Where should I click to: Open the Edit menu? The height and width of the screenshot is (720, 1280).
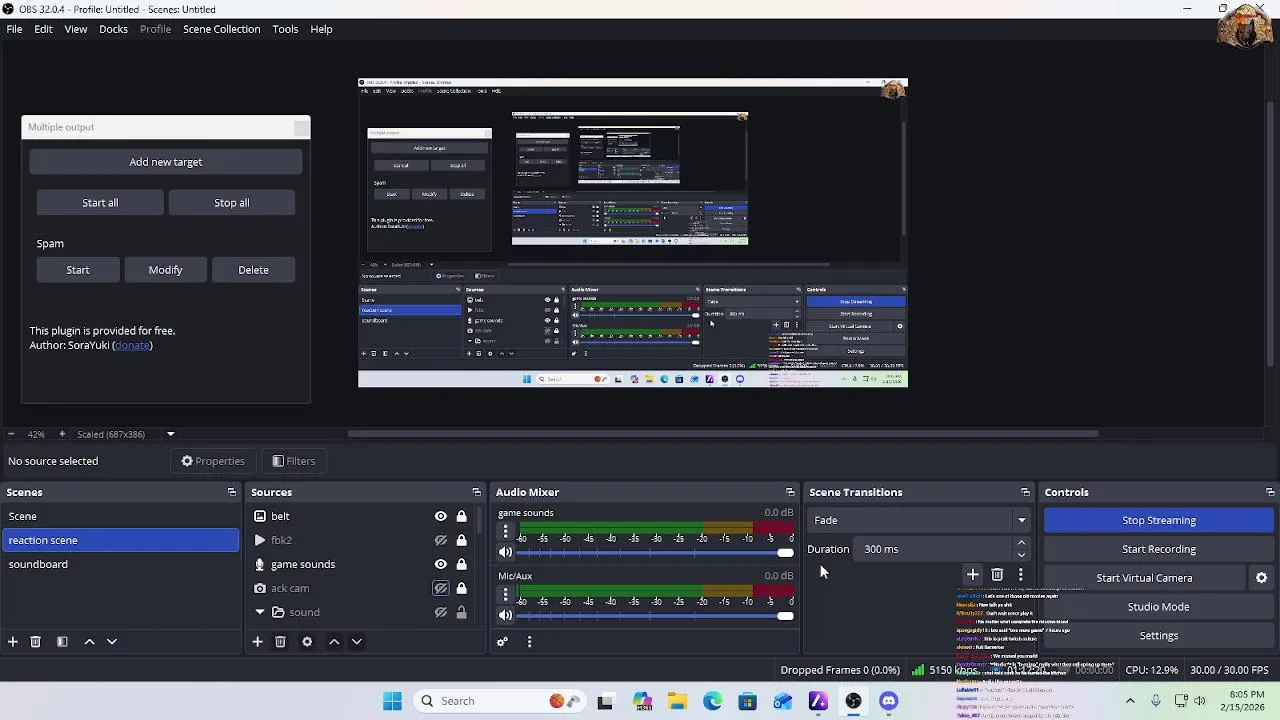pyautogui.click(x=43, y=29)
